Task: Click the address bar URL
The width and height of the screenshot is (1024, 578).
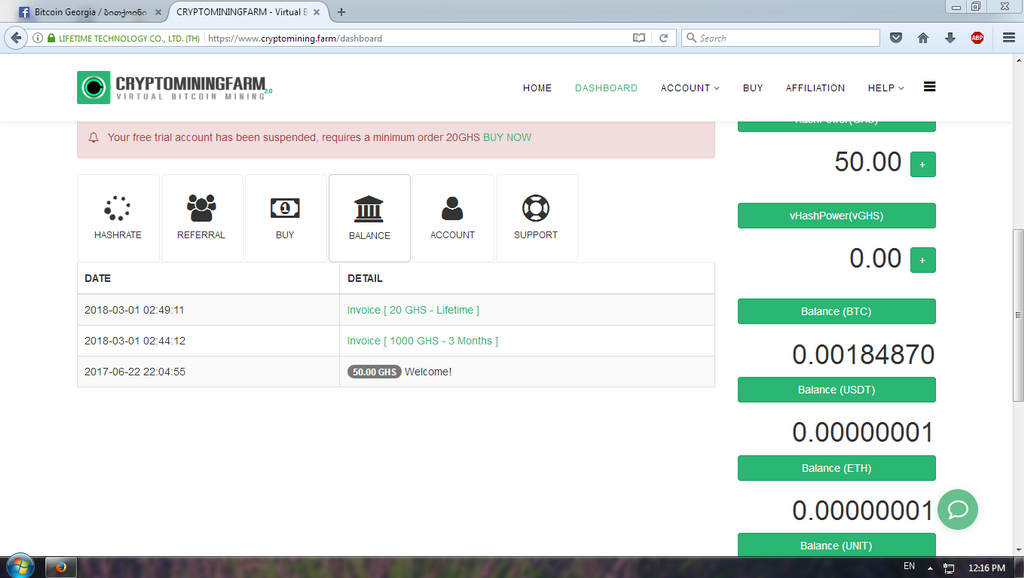Action: pyautogui.click(x=295, y=39)
